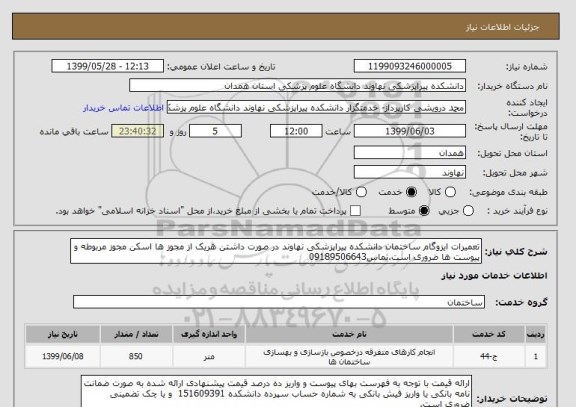Click the deadline date field 1399/06/03
This screenshot has height=407, width=576.
point(410,131)
